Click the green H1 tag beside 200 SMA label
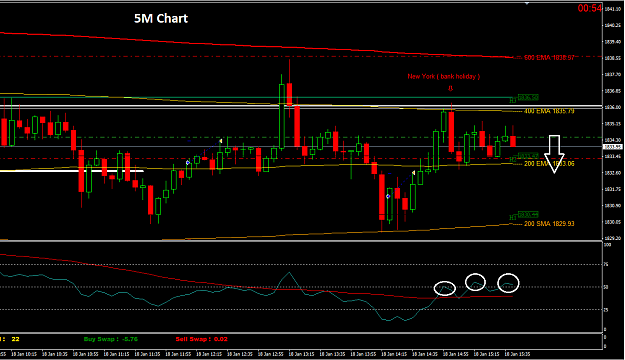 (x=513, y=218)
